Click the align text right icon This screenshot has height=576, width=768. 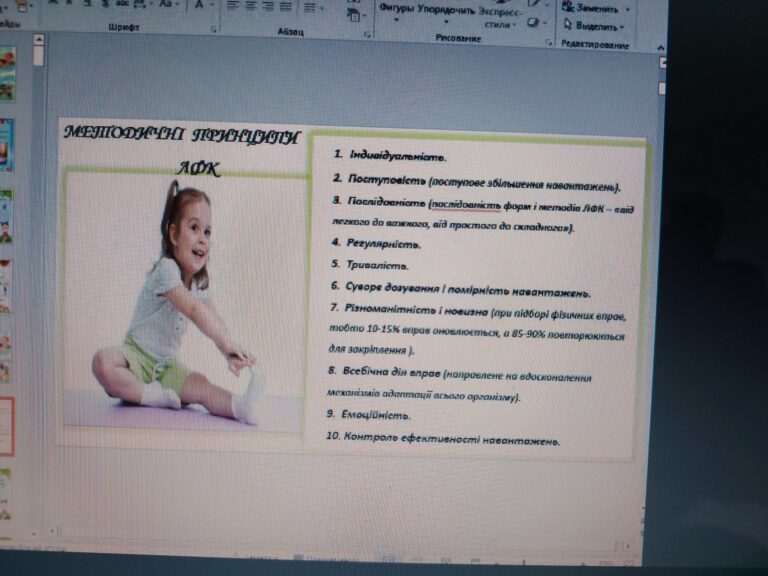pos(268,6)
